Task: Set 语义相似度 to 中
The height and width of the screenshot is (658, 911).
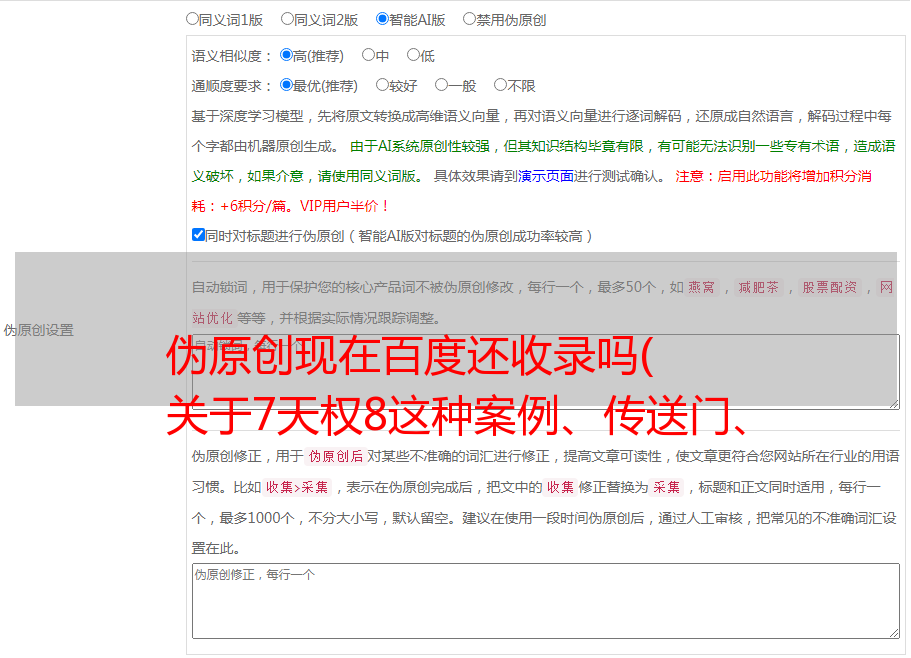Action: pos(368,55)
